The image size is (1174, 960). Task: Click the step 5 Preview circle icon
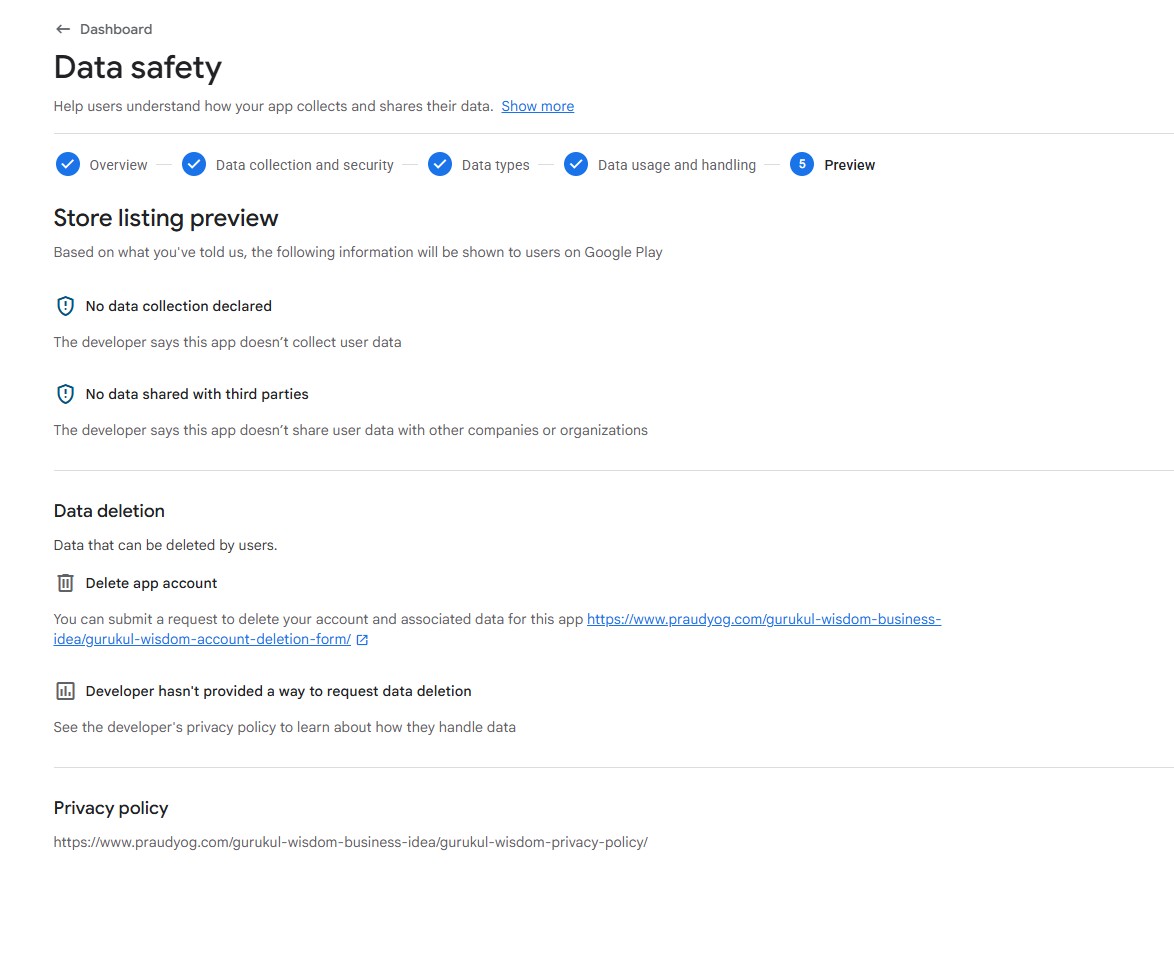click(x=802, y=165)
